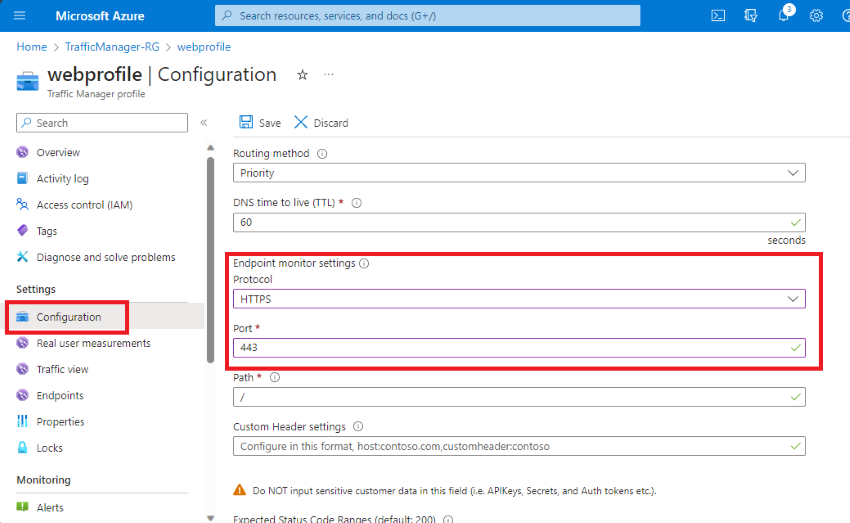The width and height of the screenshot is (850, 523).
Task: Collapse the sidebar with double chevron
Action: pos(204,123)
